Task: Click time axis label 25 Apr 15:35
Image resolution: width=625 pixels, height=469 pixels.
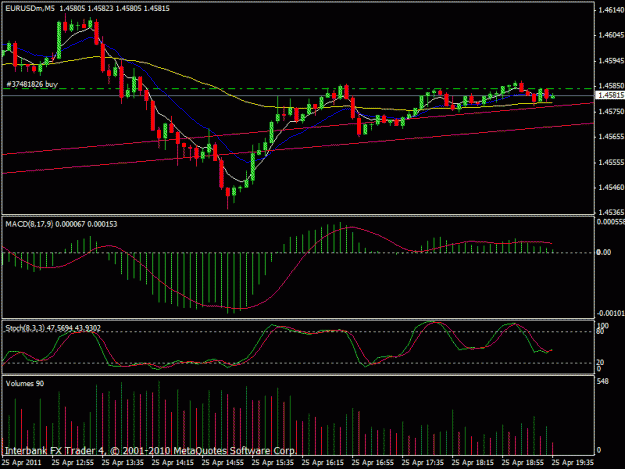Action: (x=273, y=462)
